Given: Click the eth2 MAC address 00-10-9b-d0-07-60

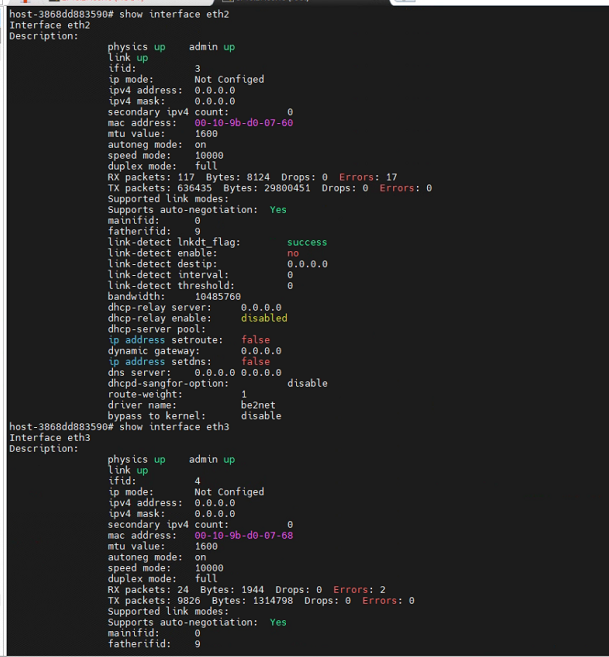Looking at the screenshot, I should pyautogui.click(x=244, y=123).
